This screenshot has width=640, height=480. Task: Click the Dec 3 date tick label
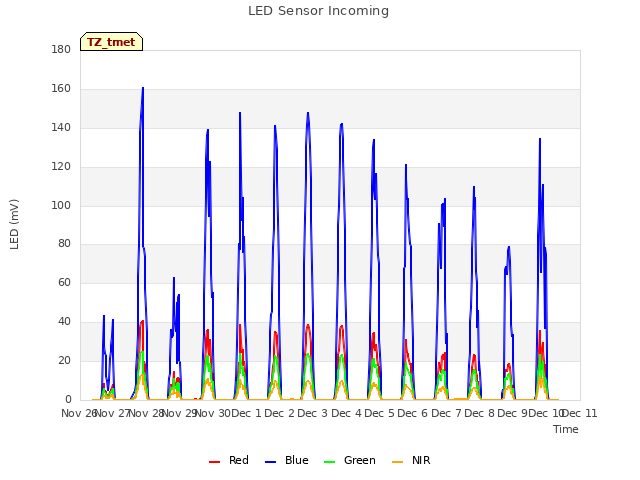313,413
